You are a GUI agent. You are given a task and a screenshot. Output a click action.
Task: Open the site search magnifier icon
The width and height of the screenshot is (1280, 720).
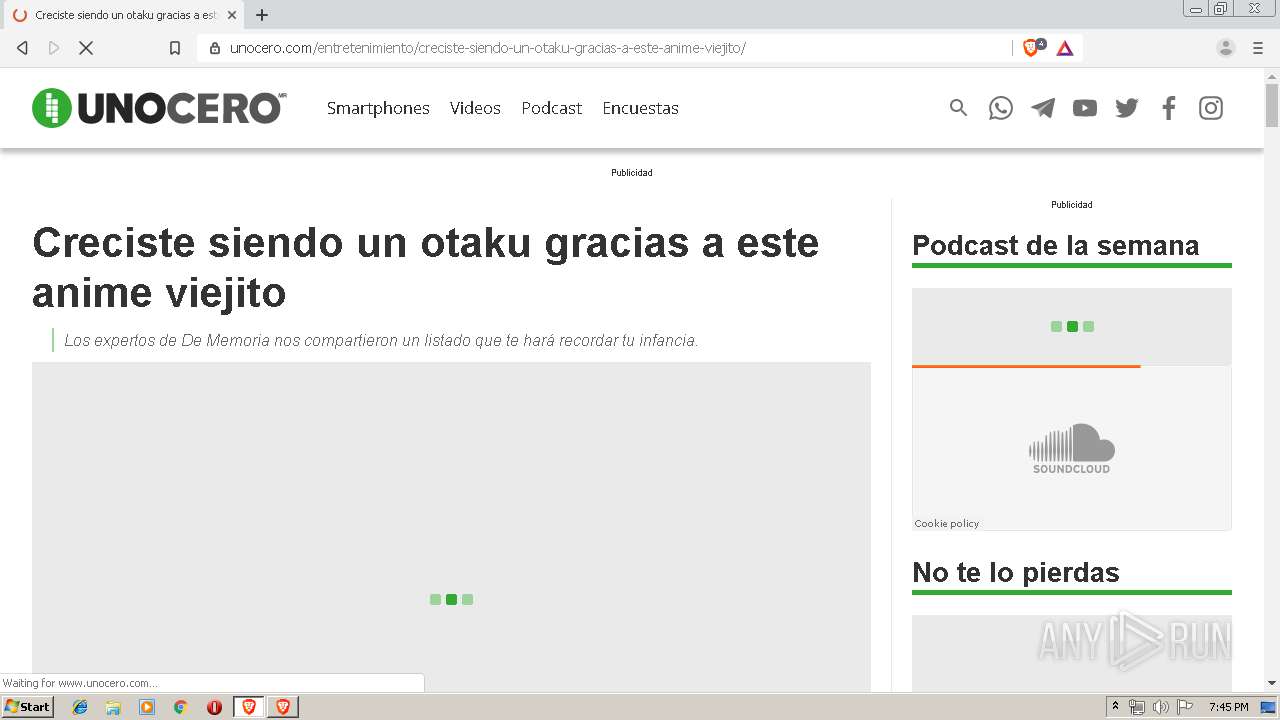(x=958, y=108)
